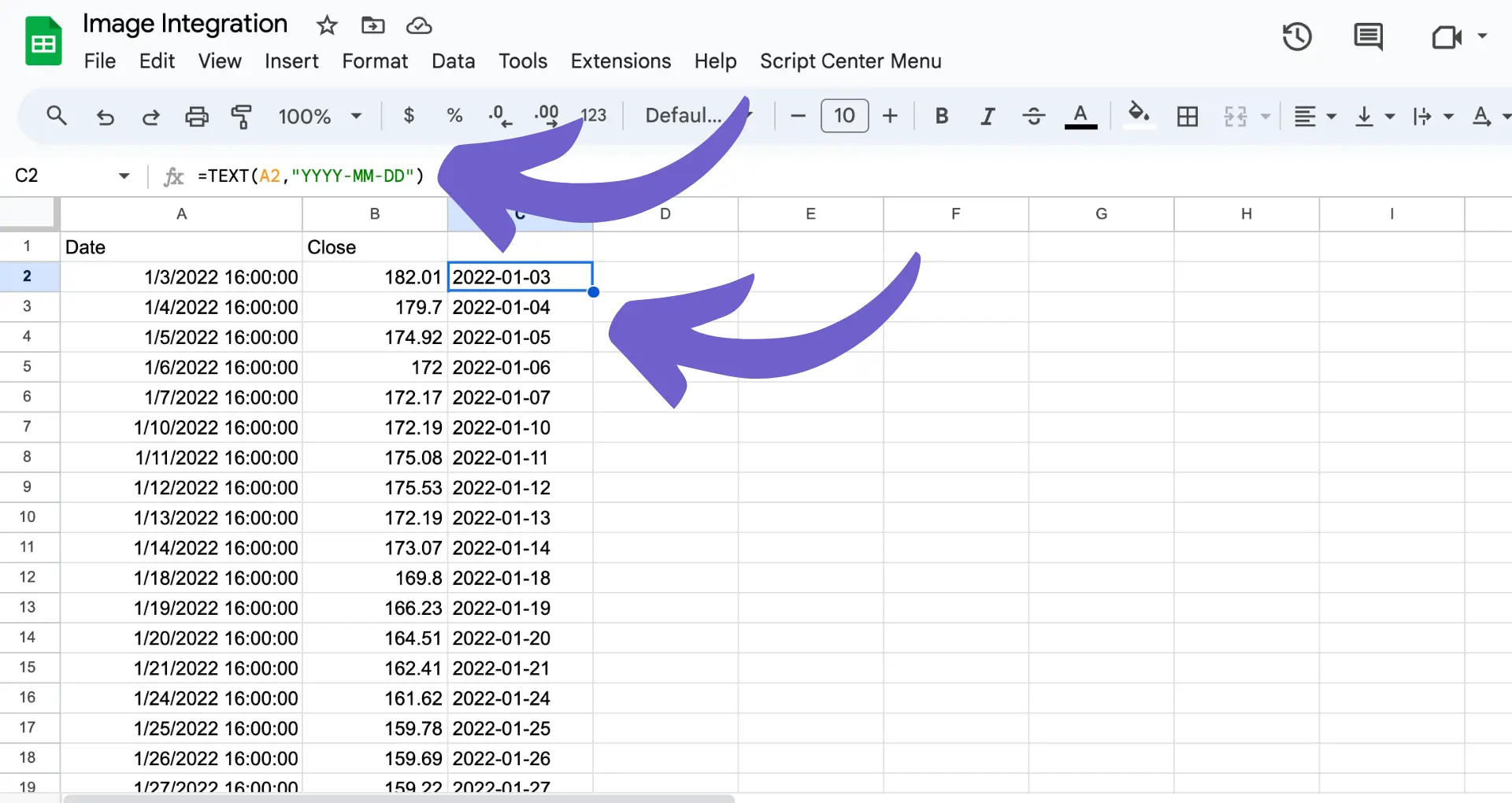Print the spreadsheet

(196, 117)
